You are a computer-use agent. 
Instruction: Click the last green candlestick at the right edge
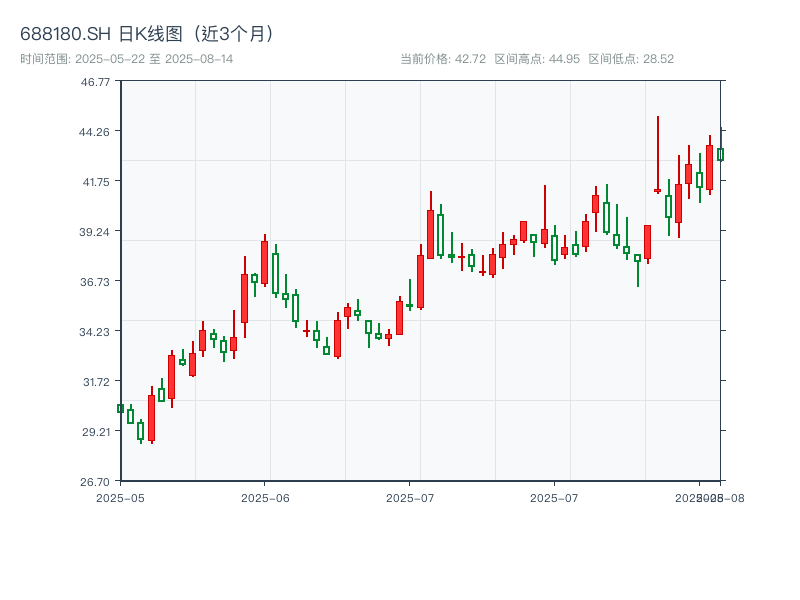720,154
